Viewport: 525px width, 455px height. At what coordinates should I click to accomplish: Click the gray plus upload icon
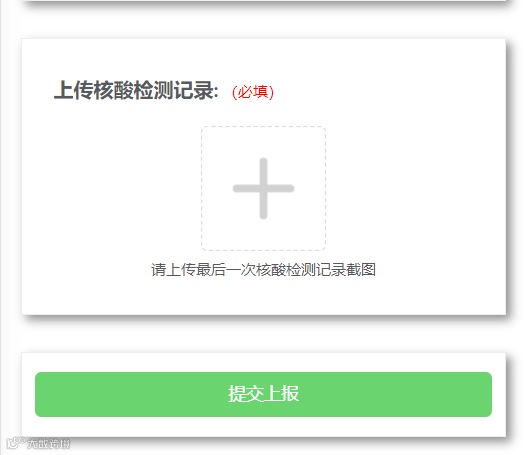[264, 188]
